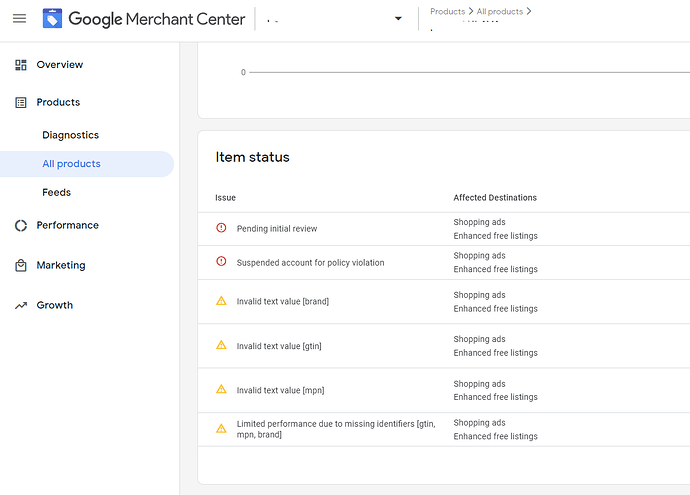Click the Item status heading
This screenshot has width=690, height=495.
point(252,157)
